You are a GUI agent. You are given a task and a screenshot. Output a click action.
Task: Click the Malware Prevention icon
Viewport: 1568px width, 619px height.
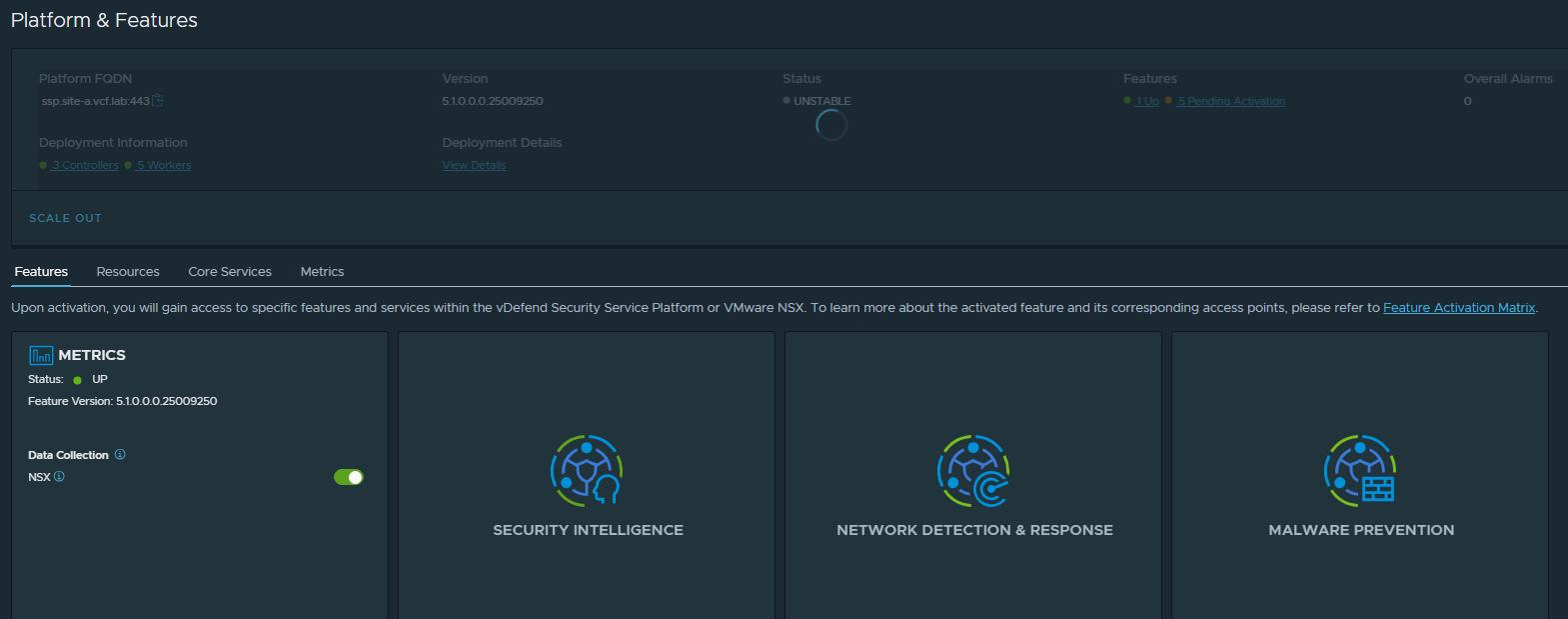pyautogui.click(x=1360, y=470)
